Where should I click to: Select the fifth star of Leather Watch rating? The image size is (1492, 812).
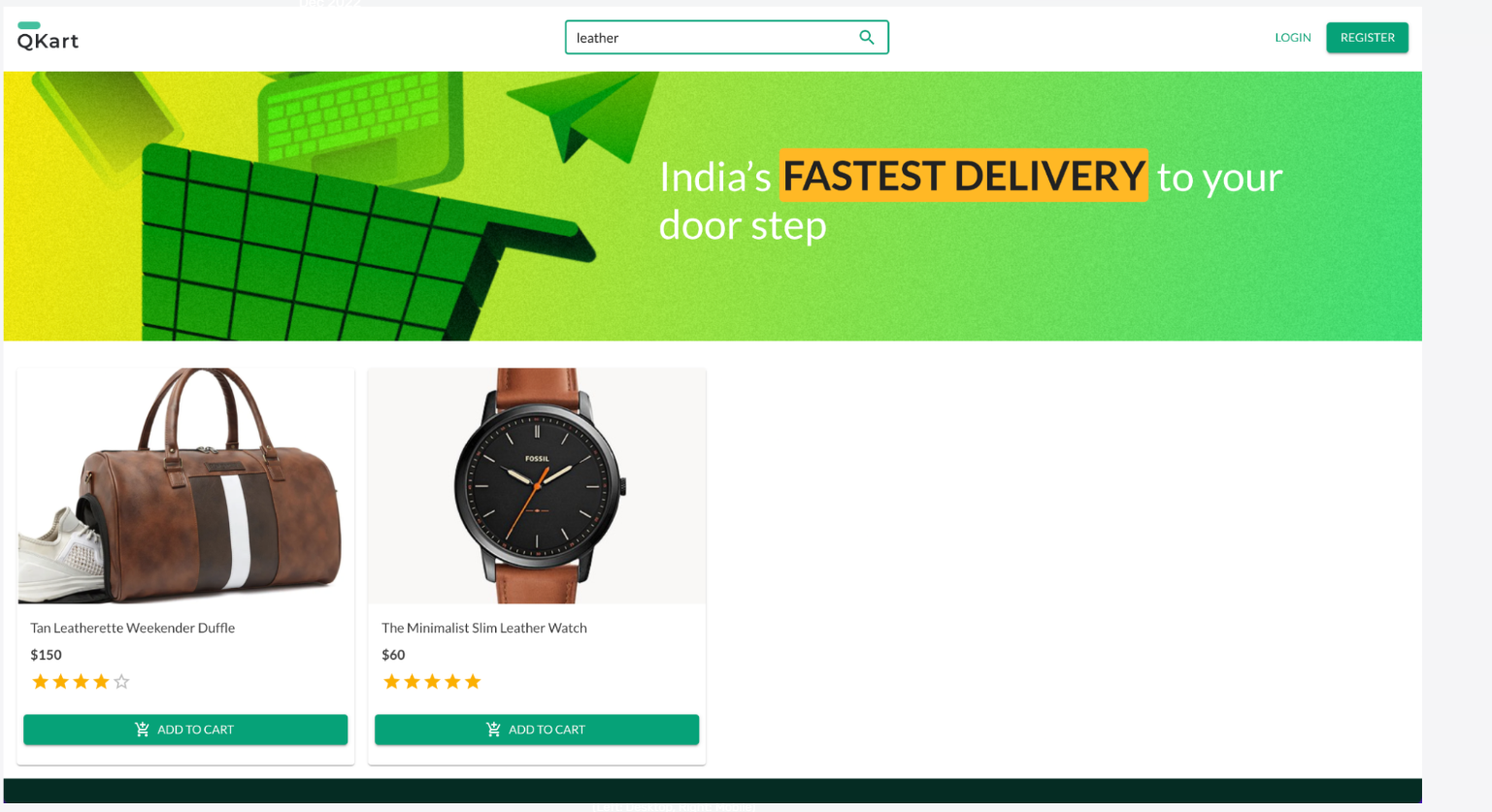(x=473, y=682)
